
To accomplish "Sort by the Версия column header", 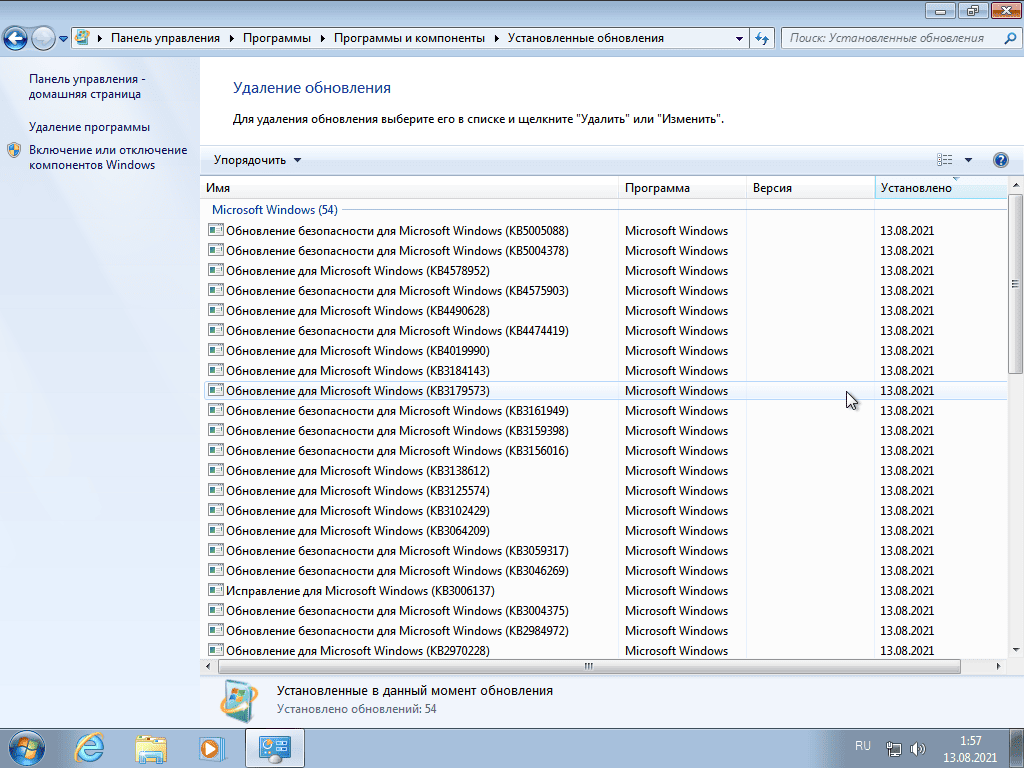I will 810,188.
